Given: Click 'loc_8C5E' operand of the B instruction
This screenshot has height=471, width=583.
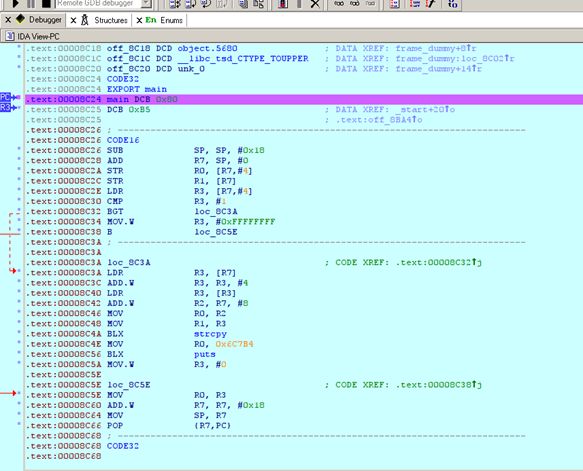Looking at the screenshot, I should coord(216,232).
